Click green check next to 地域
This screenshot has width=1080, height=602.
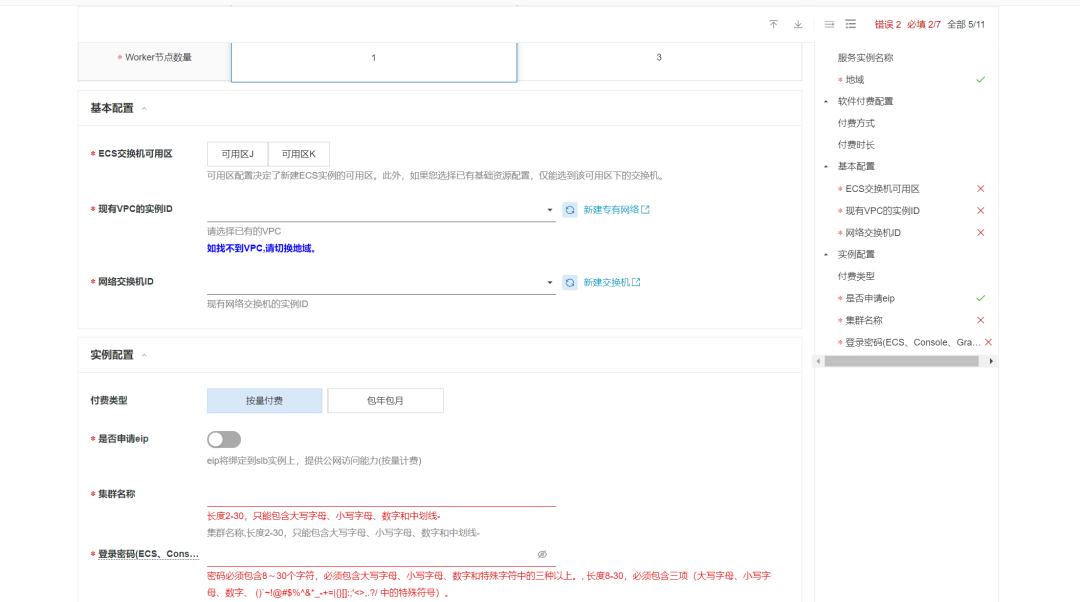pos(980,80)
